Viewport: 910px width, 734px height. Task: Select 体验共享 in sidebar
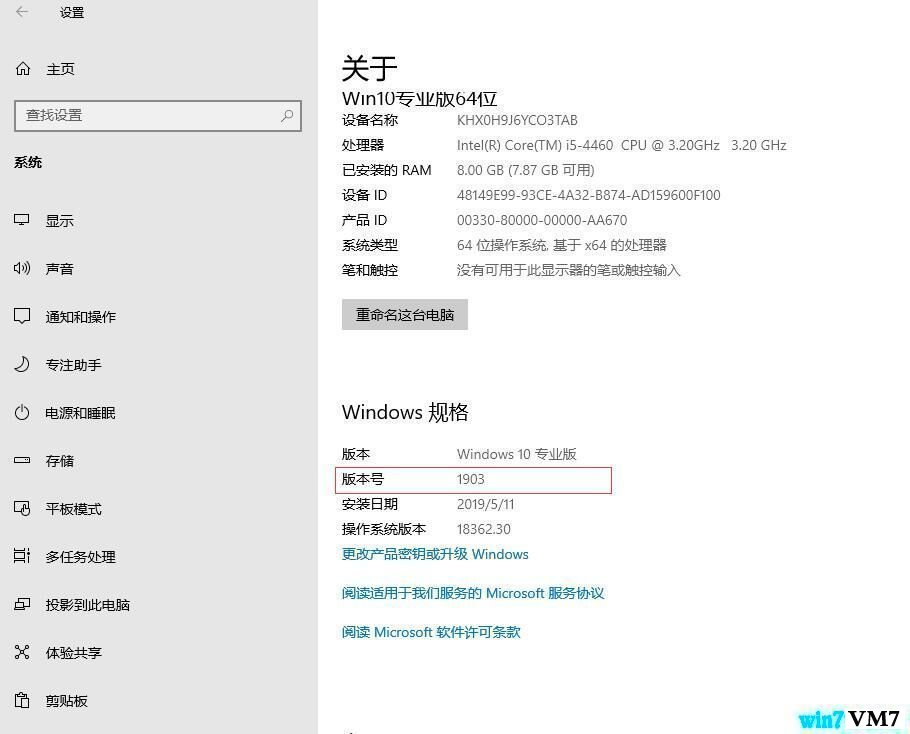click(74, 653)
